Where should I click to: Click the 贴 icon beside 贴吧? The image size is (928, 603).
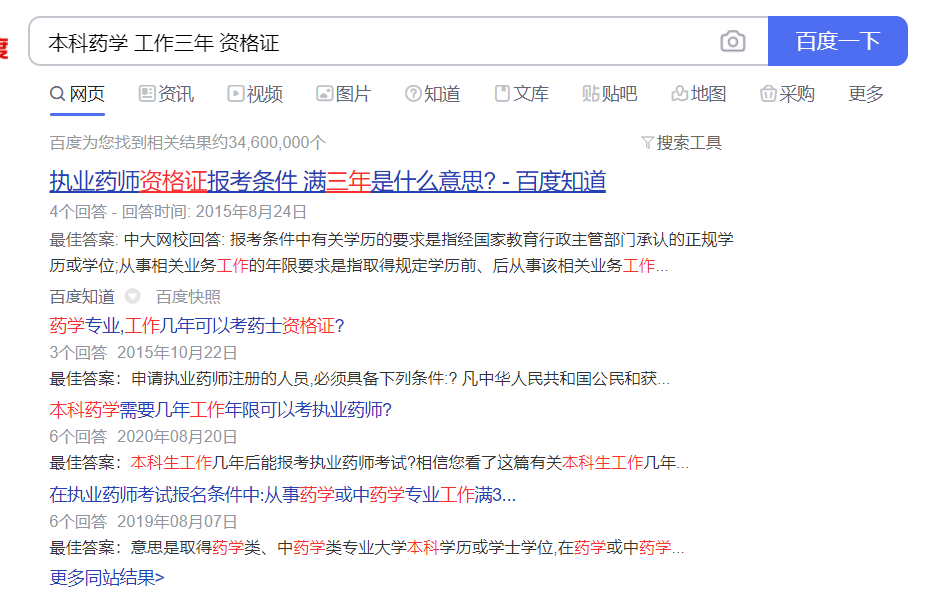[590, 93]
